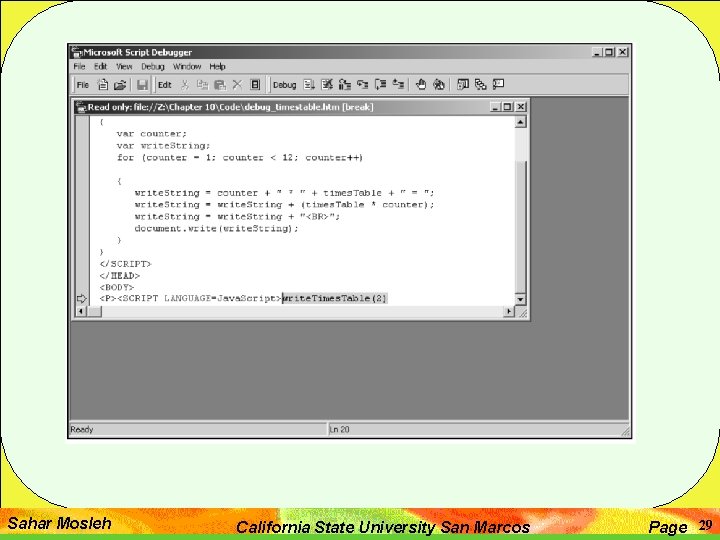Minimize the debug_timestable.htm document window
This screenshot has width=720, height=540.
(x=495, y=107)
